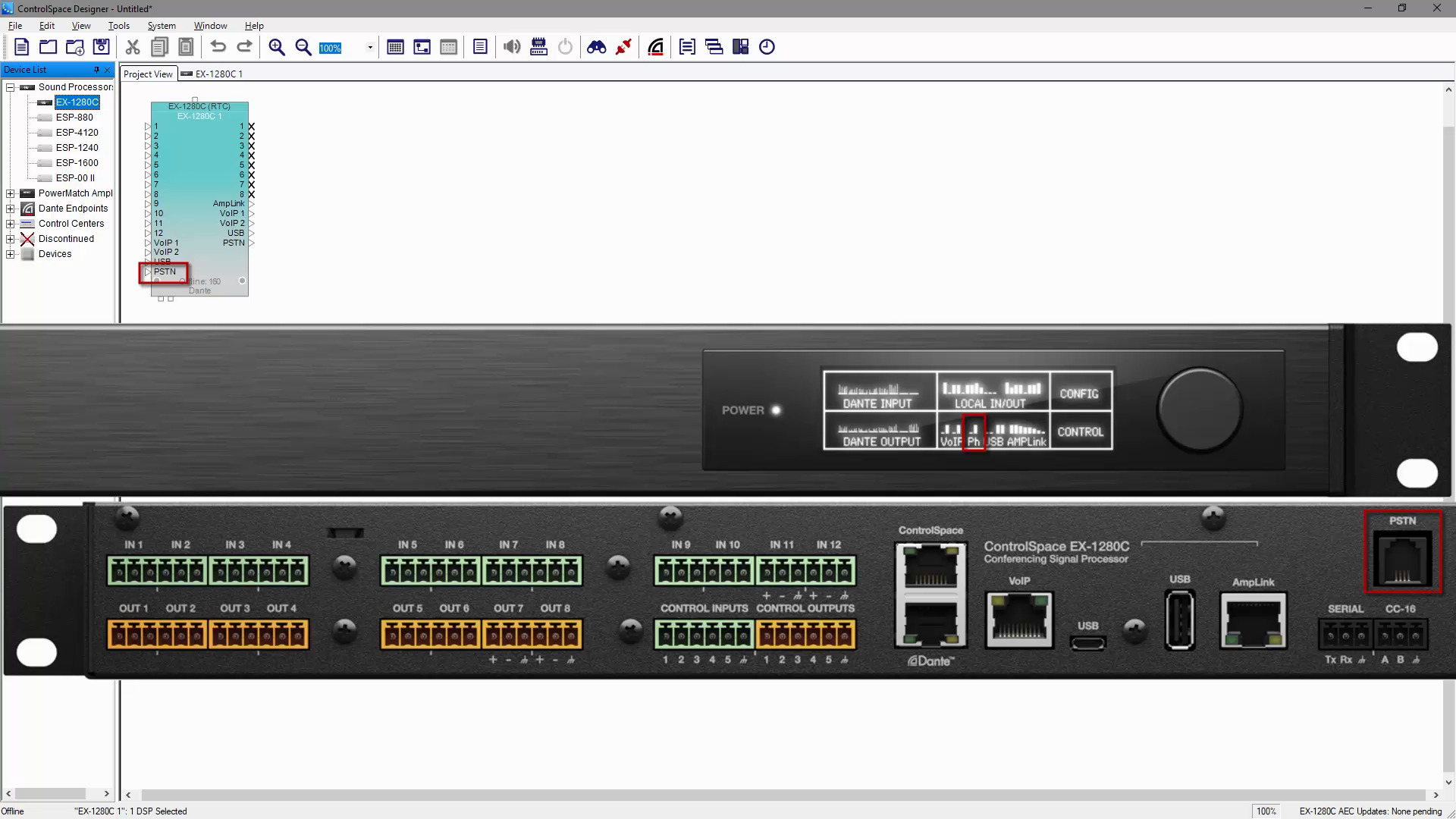Click the bracketed list toolbar icon
The width and height of the screenshot is (1456, 819).
coord(687,47)
